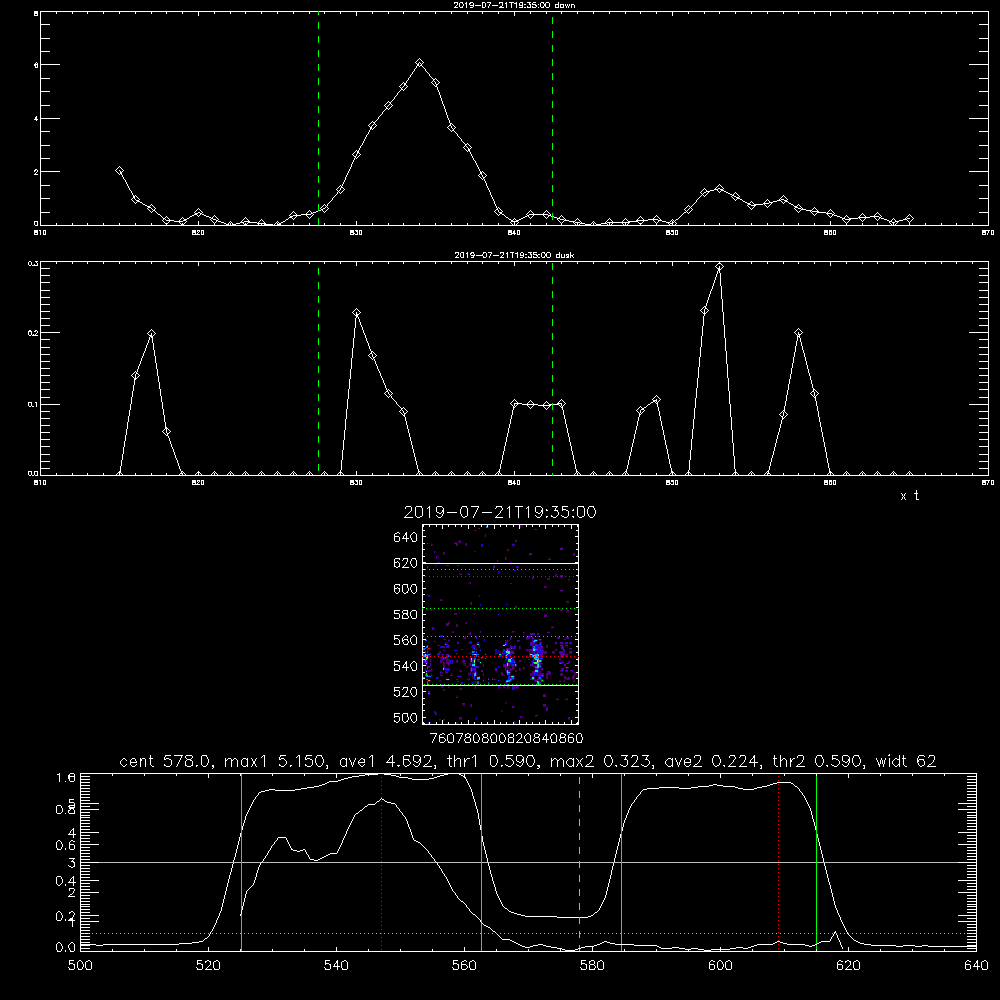Click the 640 label on spectrogram y-axis
The image size is (1000, 1000).
point(406,538)
